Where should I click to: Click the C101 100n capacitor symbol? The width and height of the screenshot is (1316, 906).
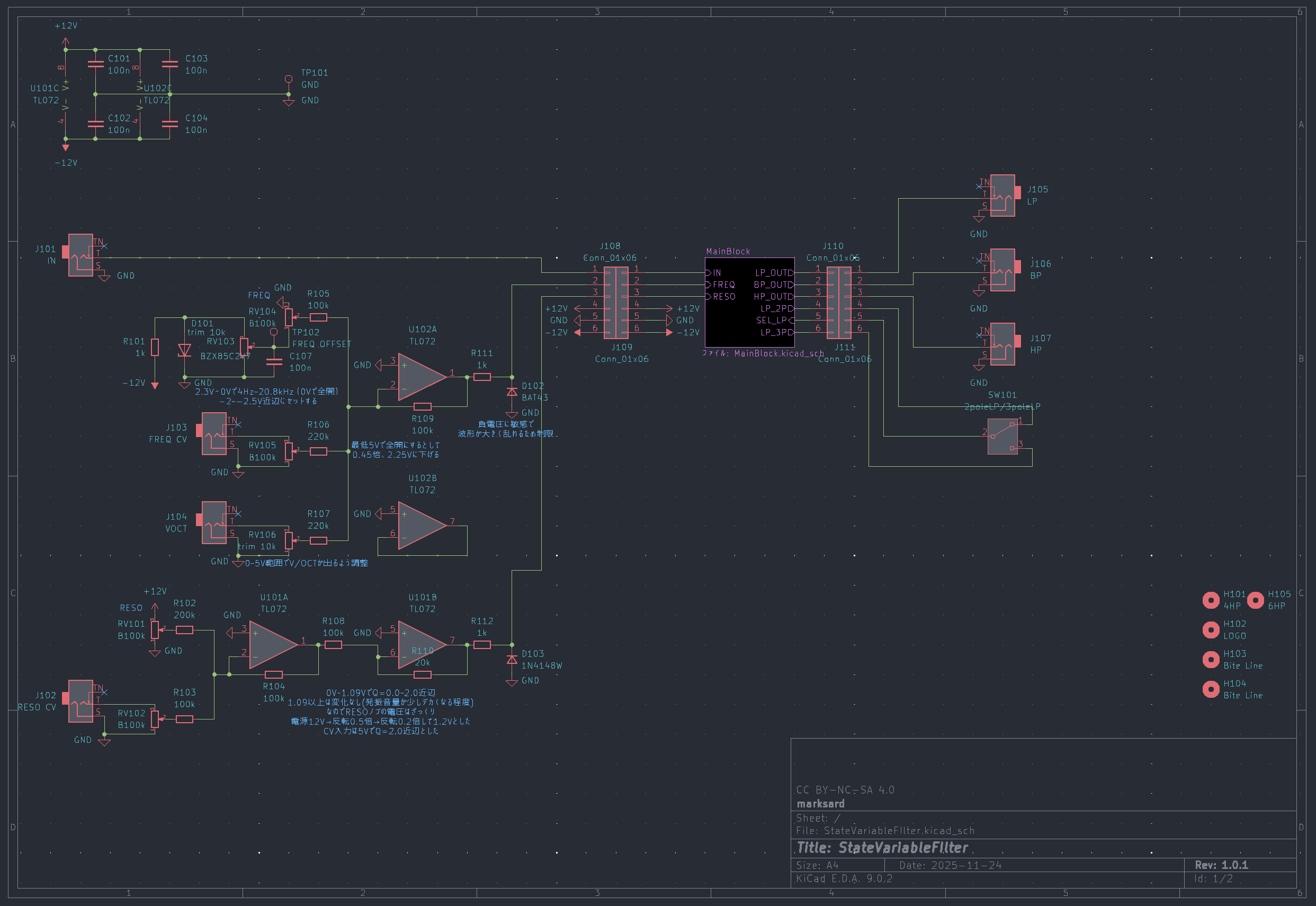tap(95, 64)
